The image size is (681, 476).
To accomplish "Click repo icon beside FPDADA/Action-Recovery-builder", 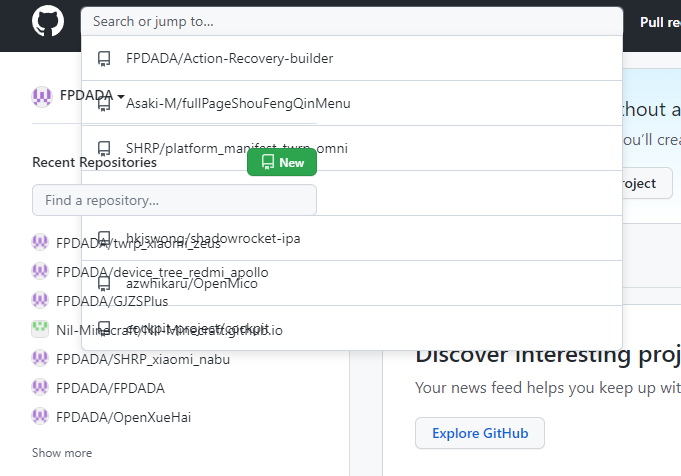I will tap(104, 59).
